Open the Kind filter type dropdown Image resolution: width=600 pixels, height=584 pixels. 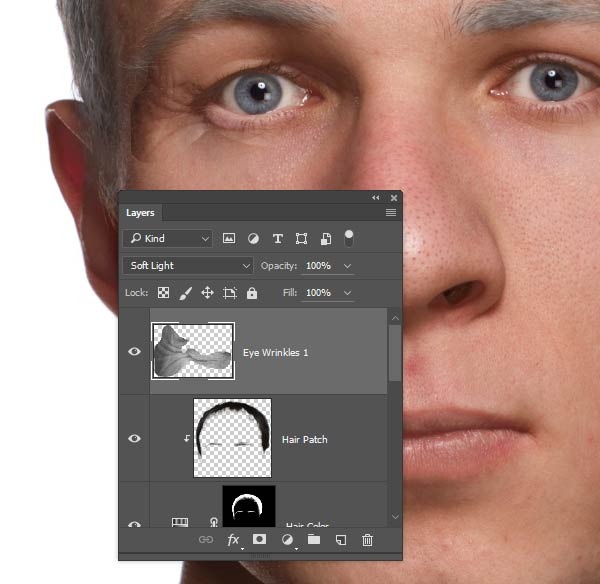pyautogui.click(x=168, y=239)
